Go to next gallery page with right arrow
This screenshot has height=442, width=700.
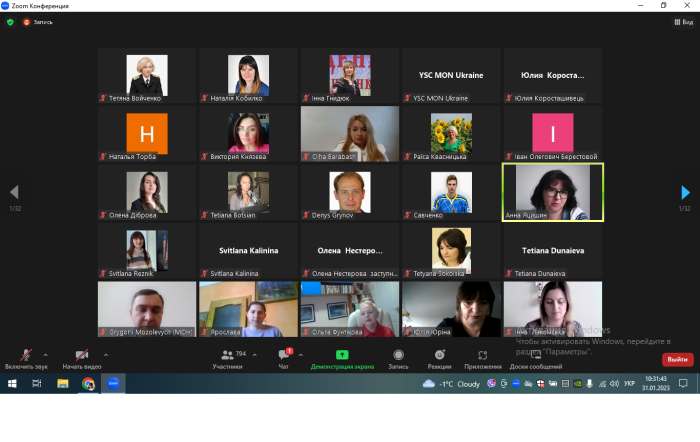tap(685, 192)
